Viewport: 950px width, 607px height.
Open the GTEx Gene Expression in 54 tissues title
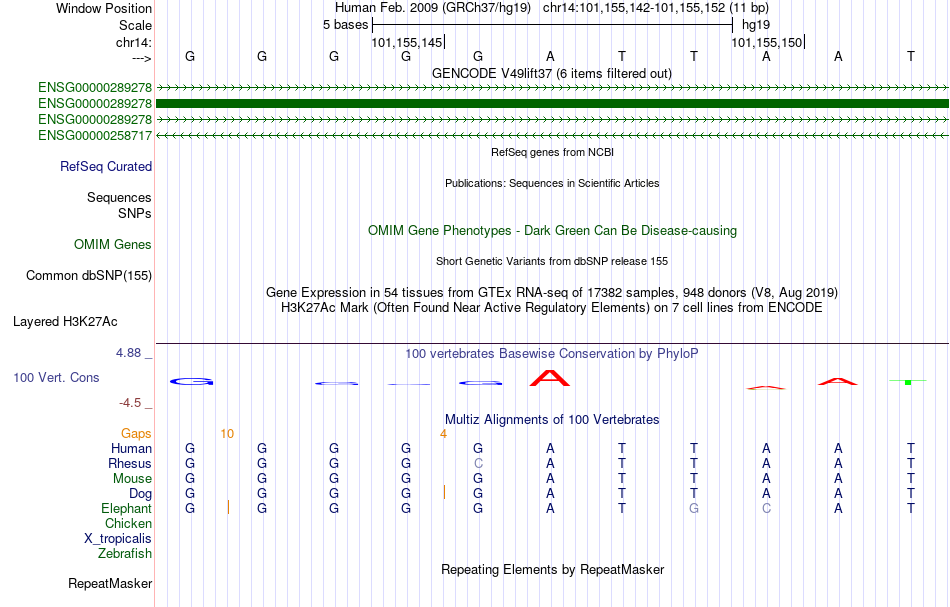pos(552,293)
